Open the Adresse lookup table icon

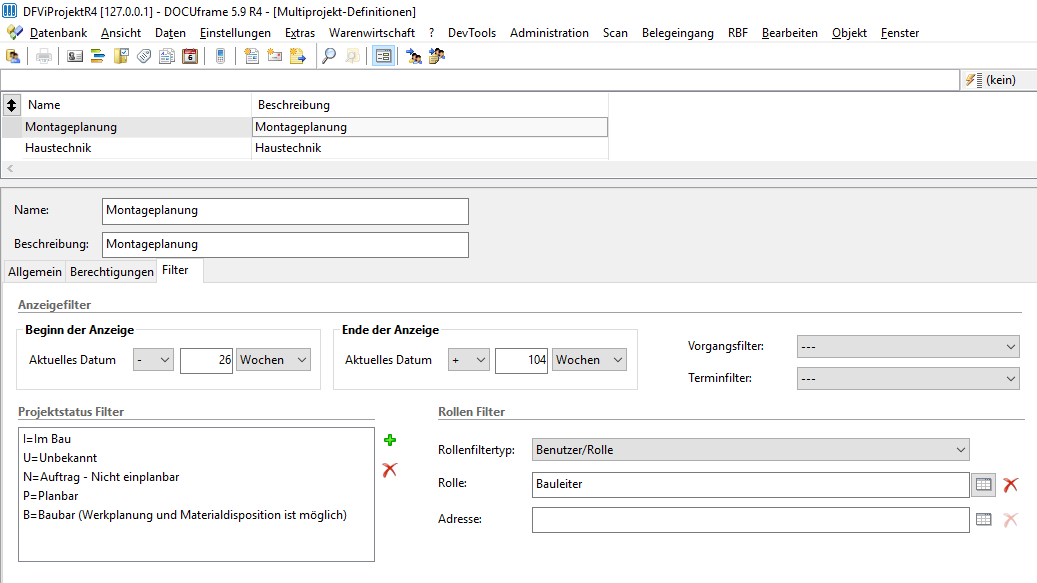[983, 520]
